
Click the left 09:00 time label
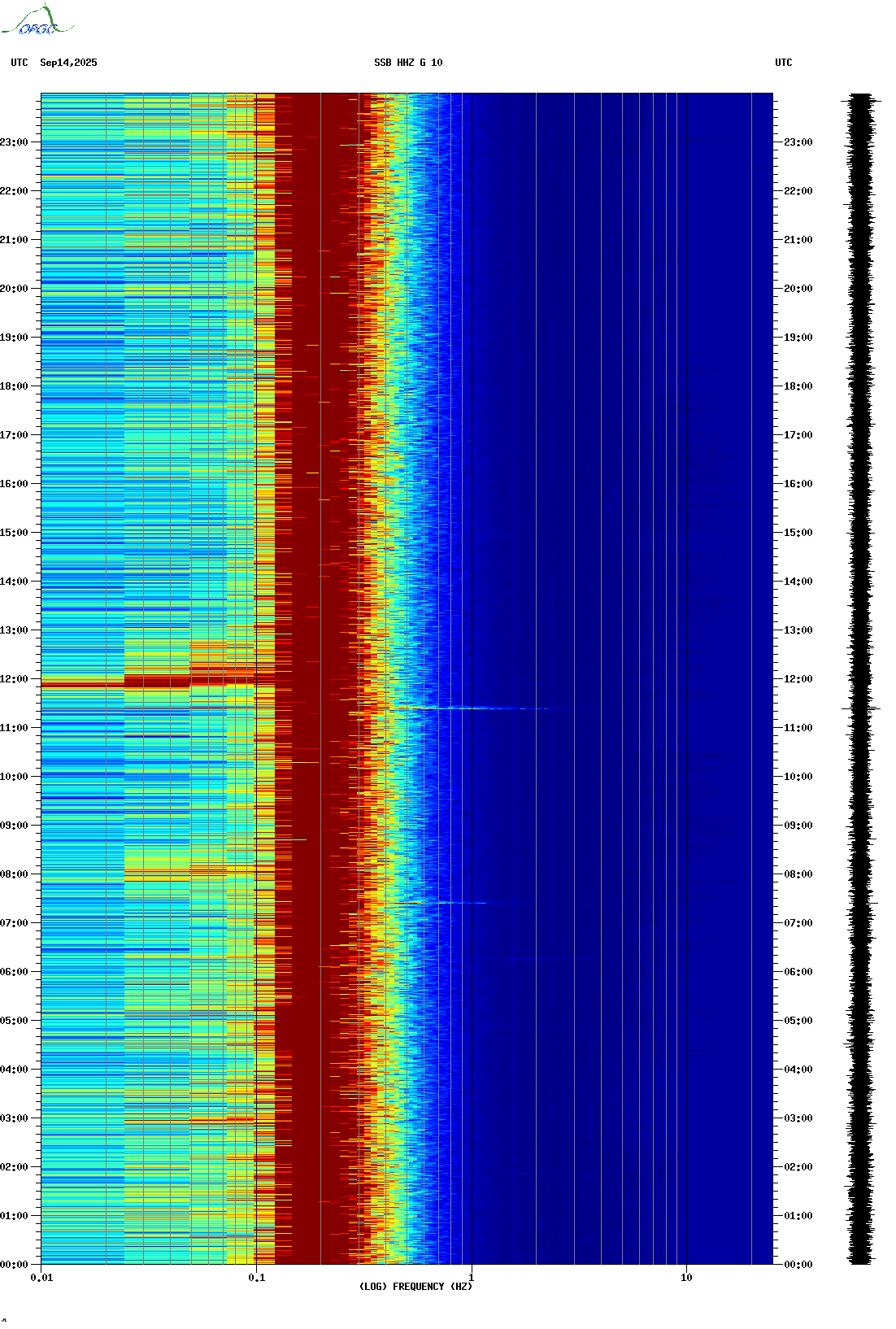coord(14,826)
